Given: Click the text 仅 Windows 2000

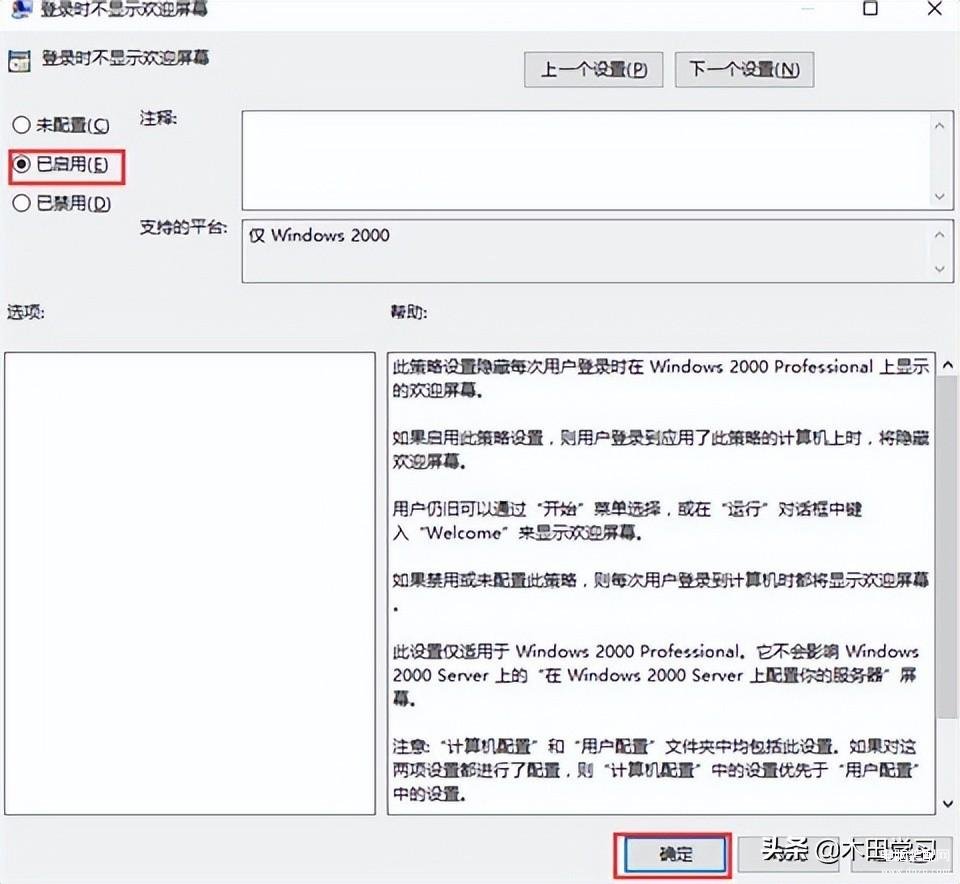Looking at the screenshot, I should point(319,235).
